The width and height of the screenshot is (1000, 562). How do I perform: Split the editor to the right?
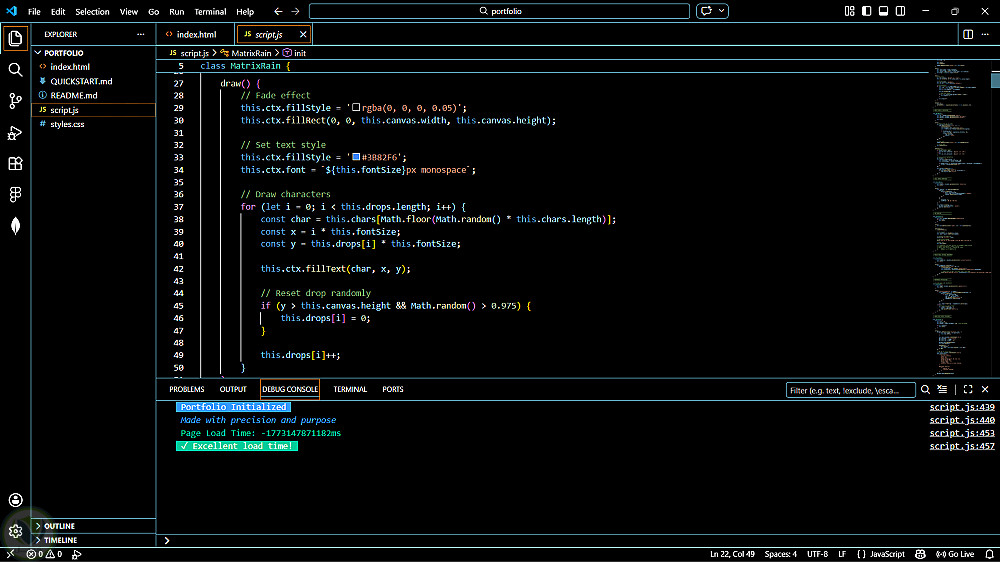(x=968, y=34)
